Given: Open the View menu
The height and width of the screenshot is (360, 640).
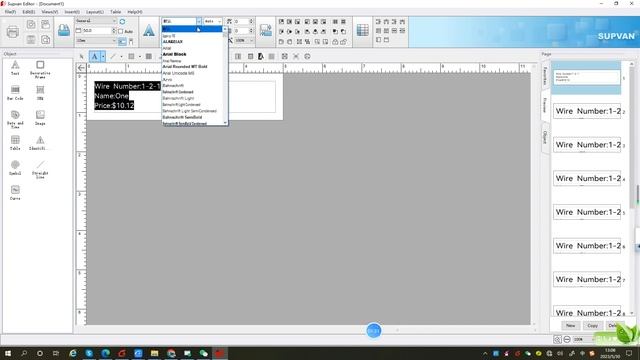Looking at the screenshot, I should click(50, 12).
